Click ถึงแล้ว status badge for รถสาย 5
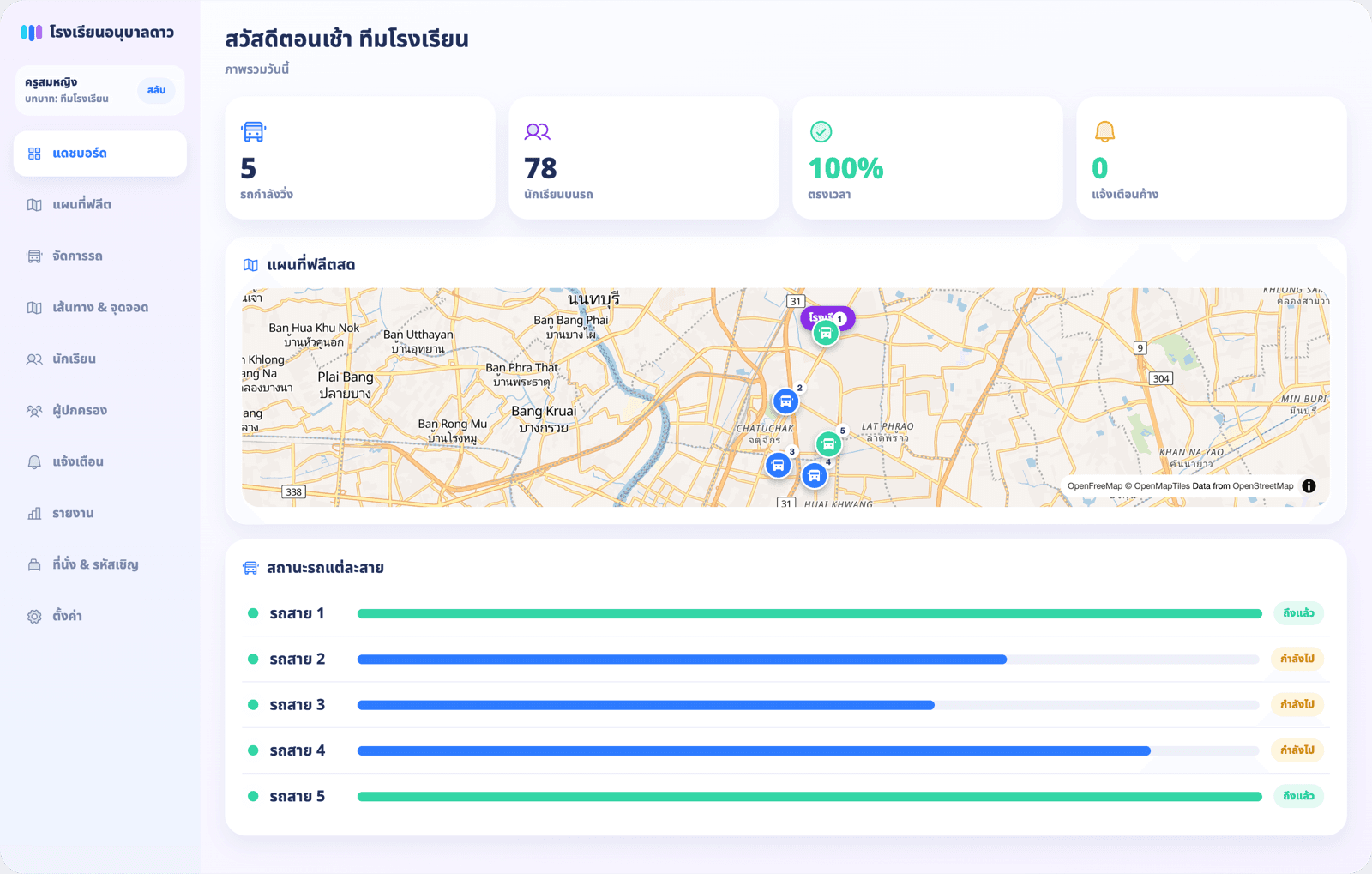 click(1298, 796)
